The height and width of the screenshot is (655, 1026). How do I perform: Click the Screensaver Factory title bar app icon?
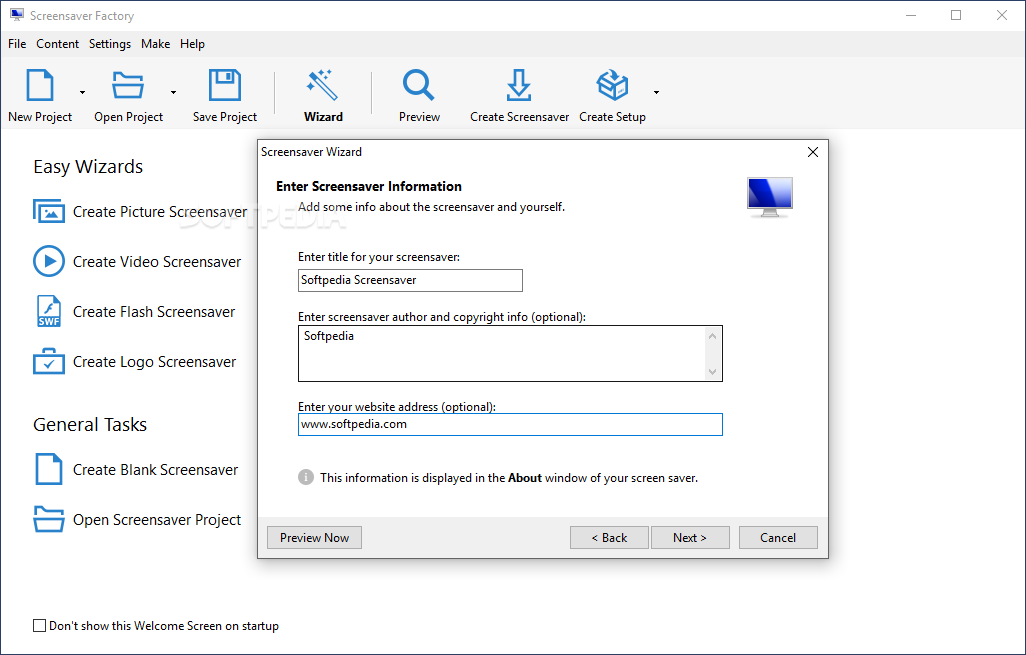click(17, 15)
